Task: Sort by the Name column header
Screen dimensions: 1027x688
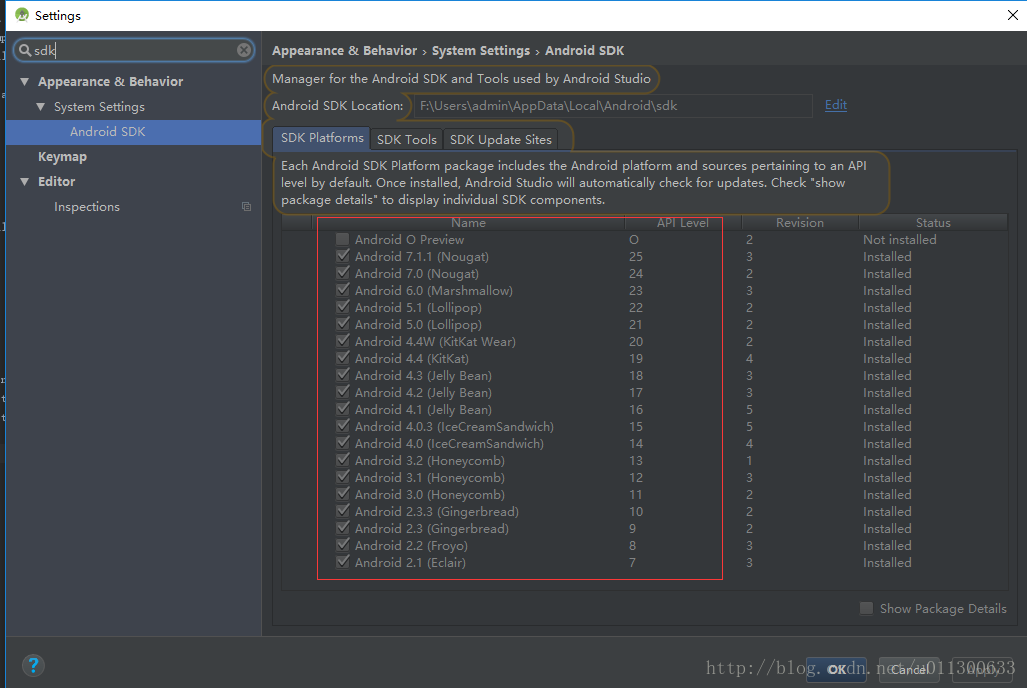Action: coord(468,223)
